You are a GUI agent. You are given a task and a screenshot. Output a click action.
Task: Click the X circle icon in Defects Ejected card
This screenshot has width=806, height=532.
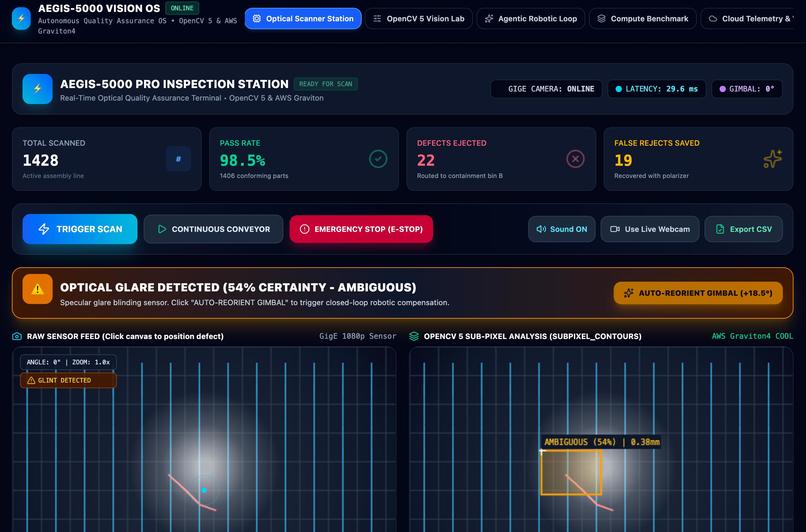click(x=575, y=159)
